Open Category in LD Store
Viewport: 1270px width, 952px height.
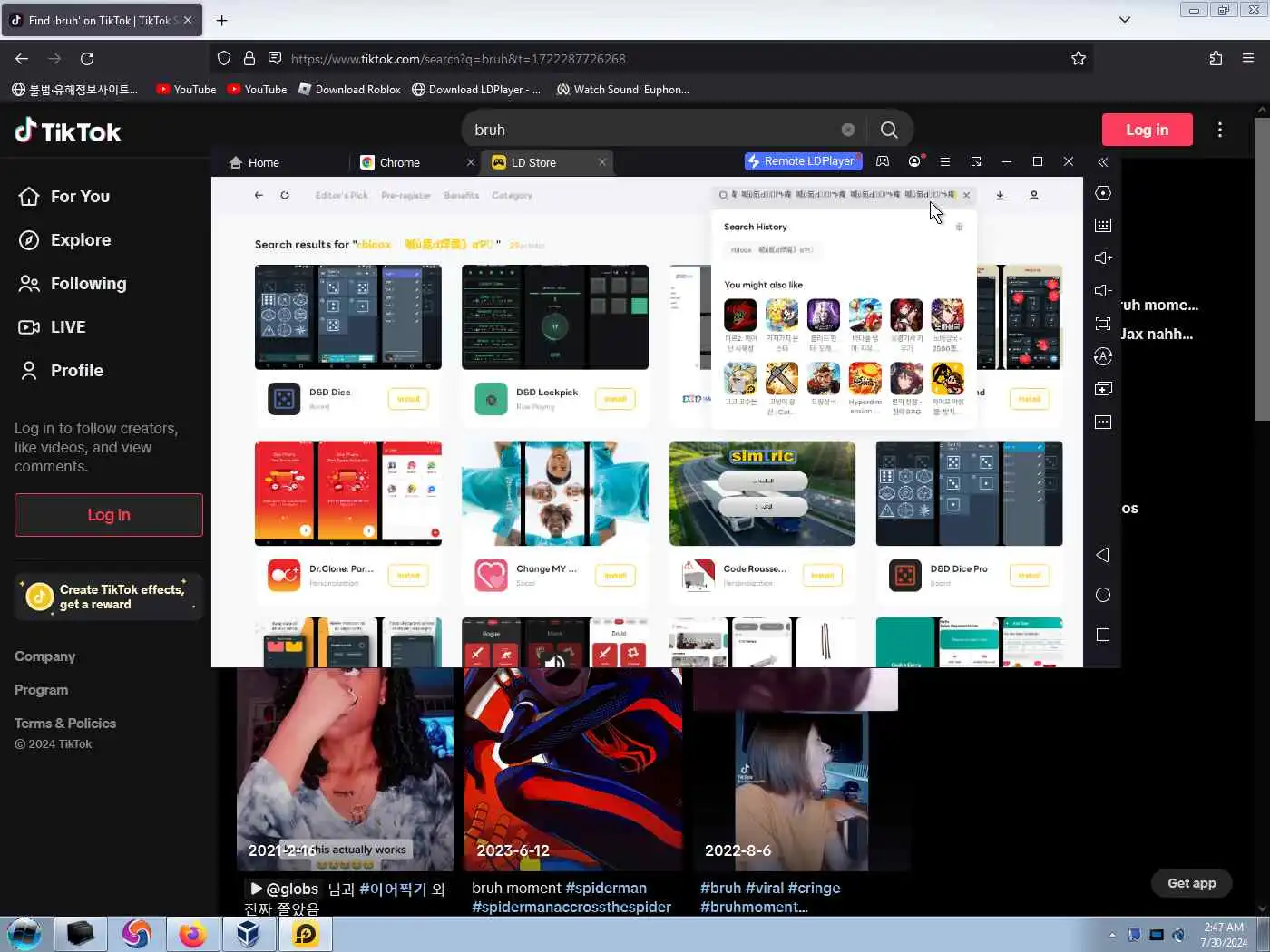coord(512,195)
